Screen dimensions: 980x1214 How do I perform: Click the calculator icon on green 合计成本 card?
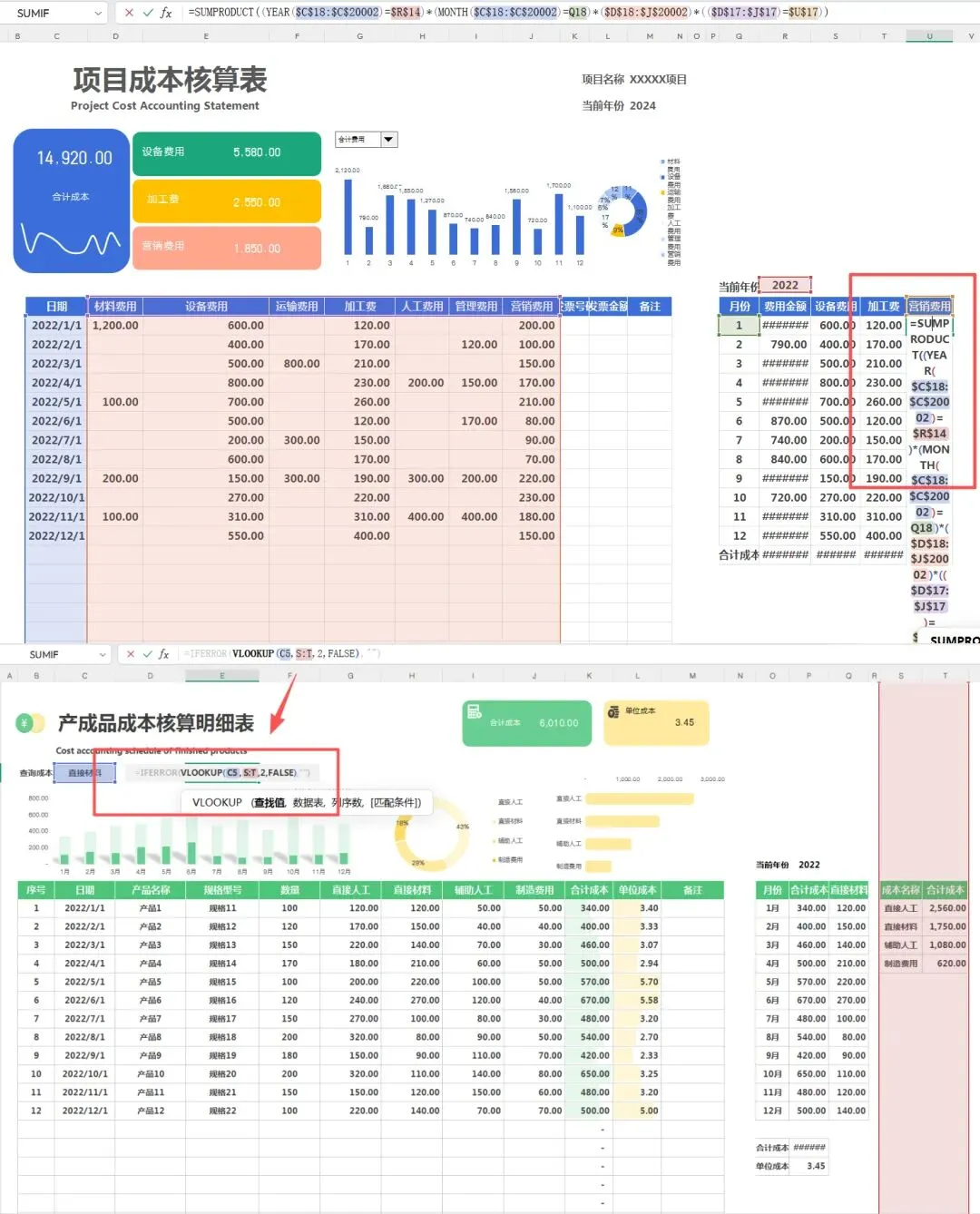474,712
